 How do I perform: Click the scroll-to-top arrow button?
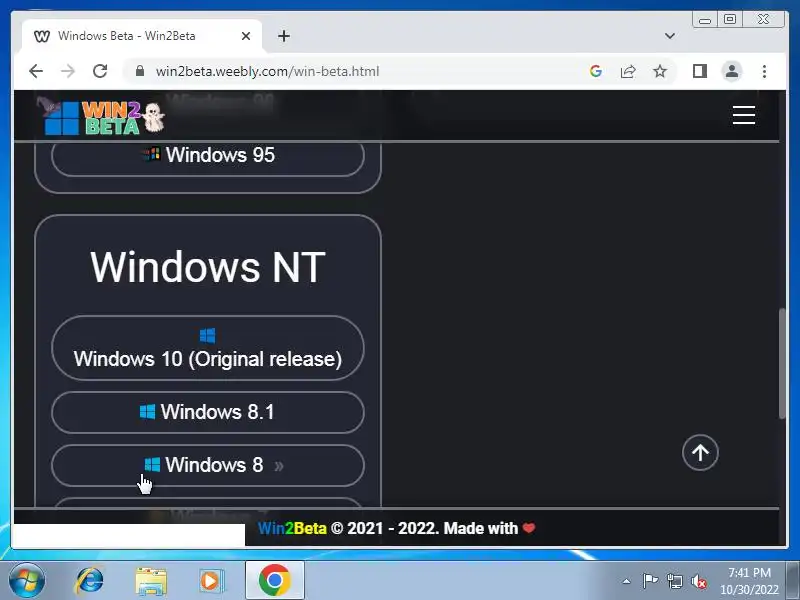point(700,452)
